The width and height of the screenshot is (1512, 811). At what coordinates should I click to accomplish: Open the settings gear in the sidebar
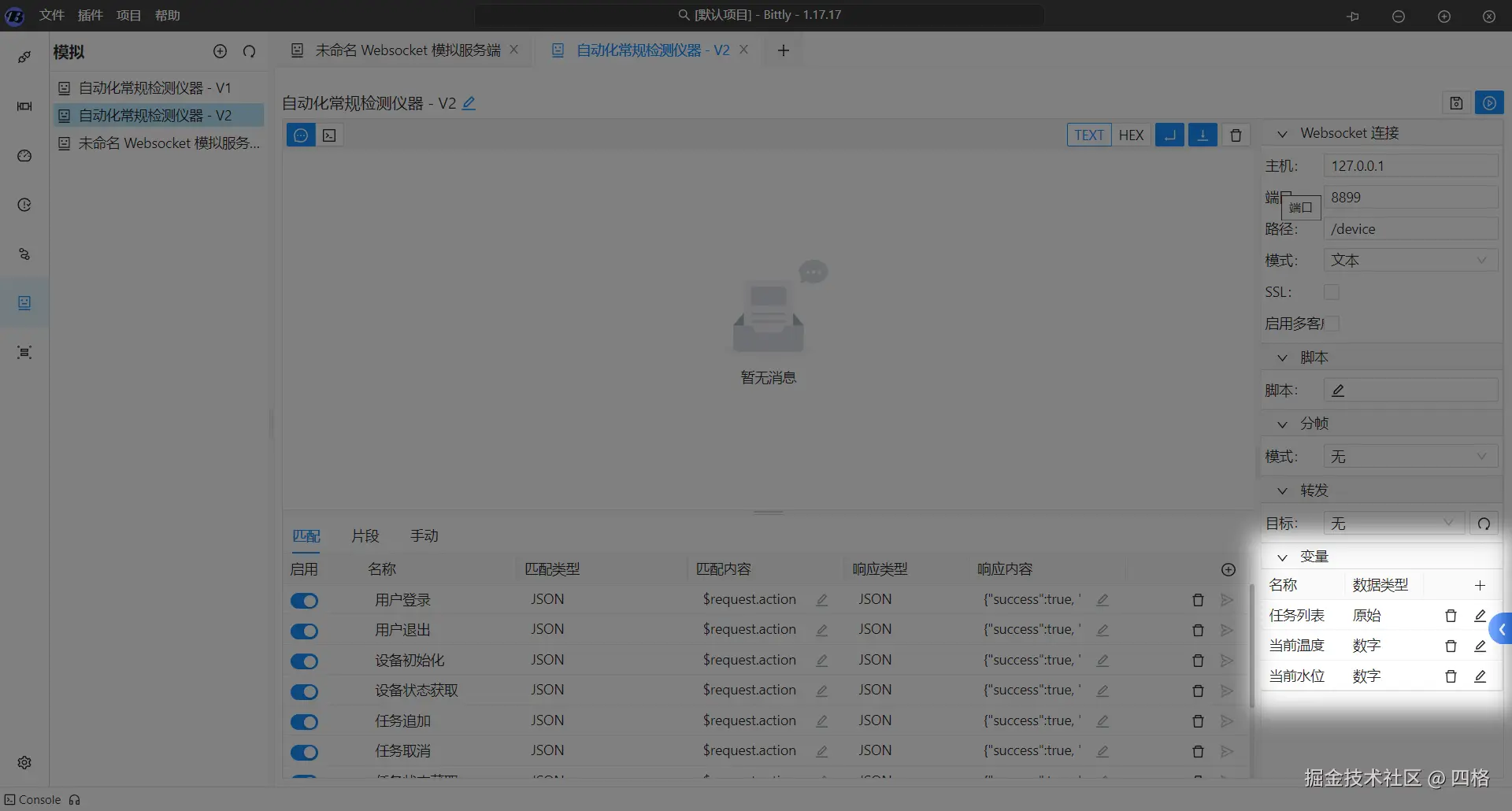[24, 762]
